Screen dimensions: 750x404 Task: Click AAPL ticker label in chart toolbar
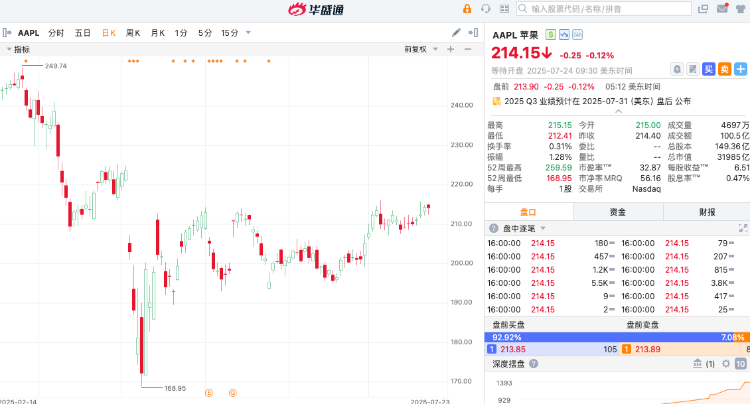[28, 33]
